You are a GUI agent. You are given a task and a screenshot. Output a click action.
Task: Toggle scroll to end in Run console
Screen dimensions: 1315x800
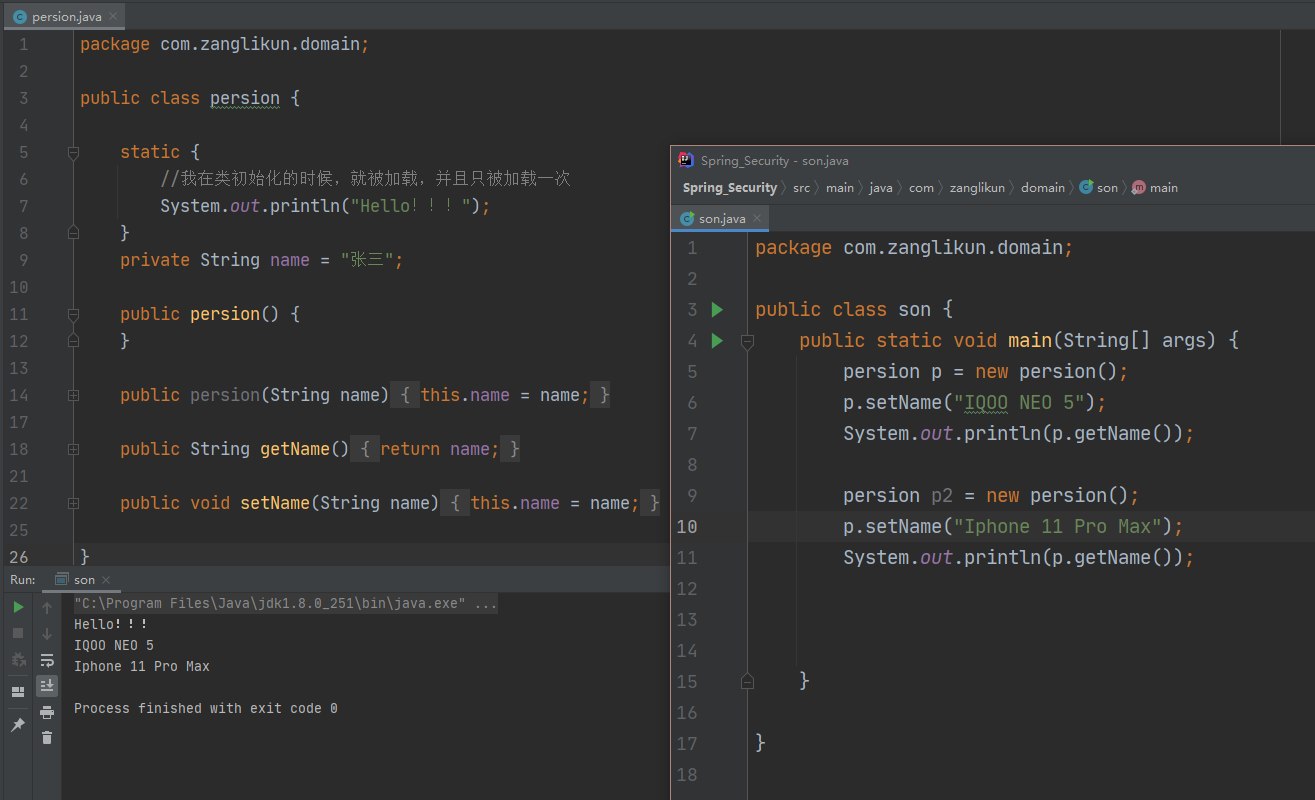click(47, 685)
